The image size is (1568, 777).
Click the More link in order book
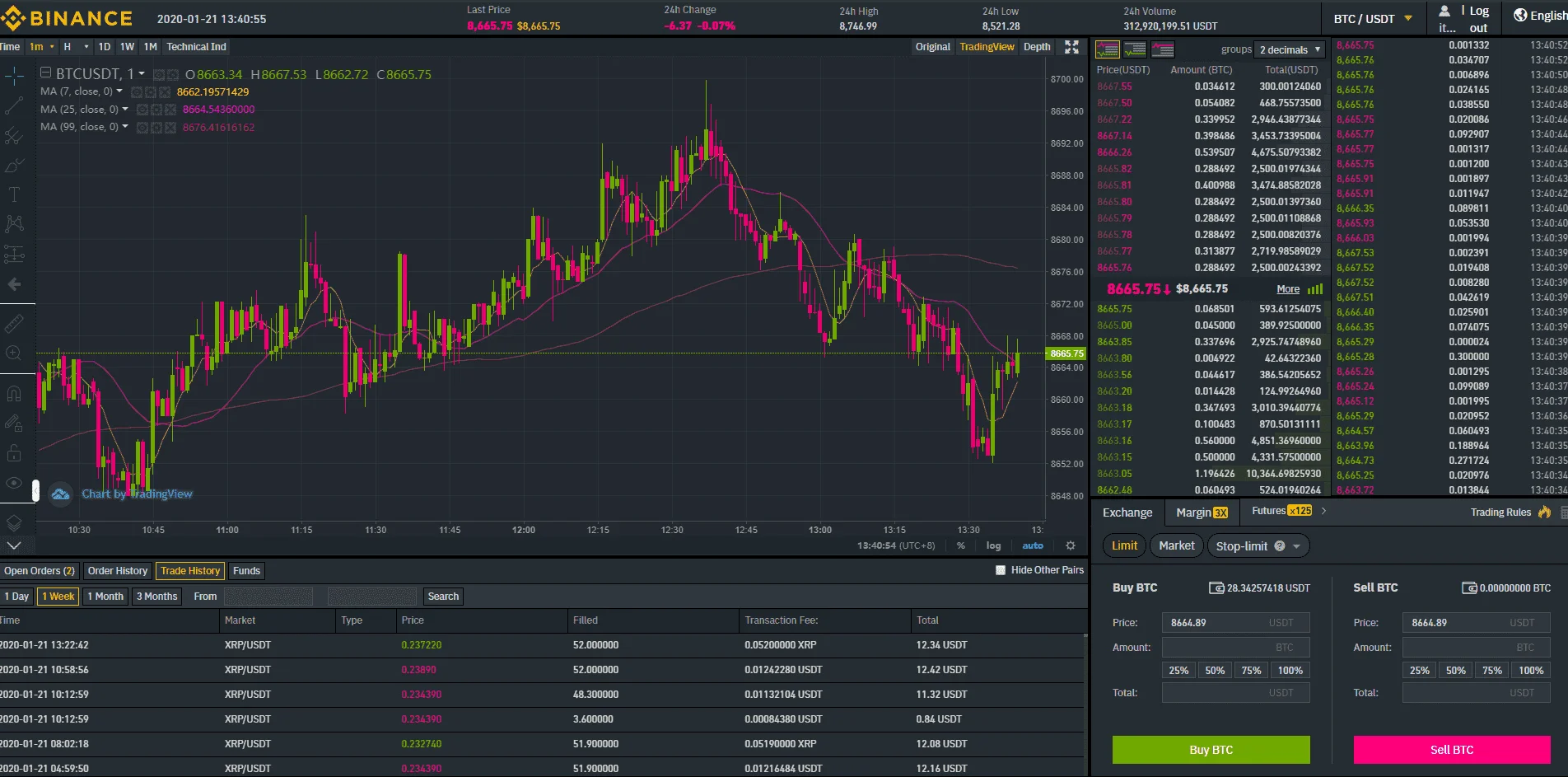pyautogui.click(x=1288, y=289)
